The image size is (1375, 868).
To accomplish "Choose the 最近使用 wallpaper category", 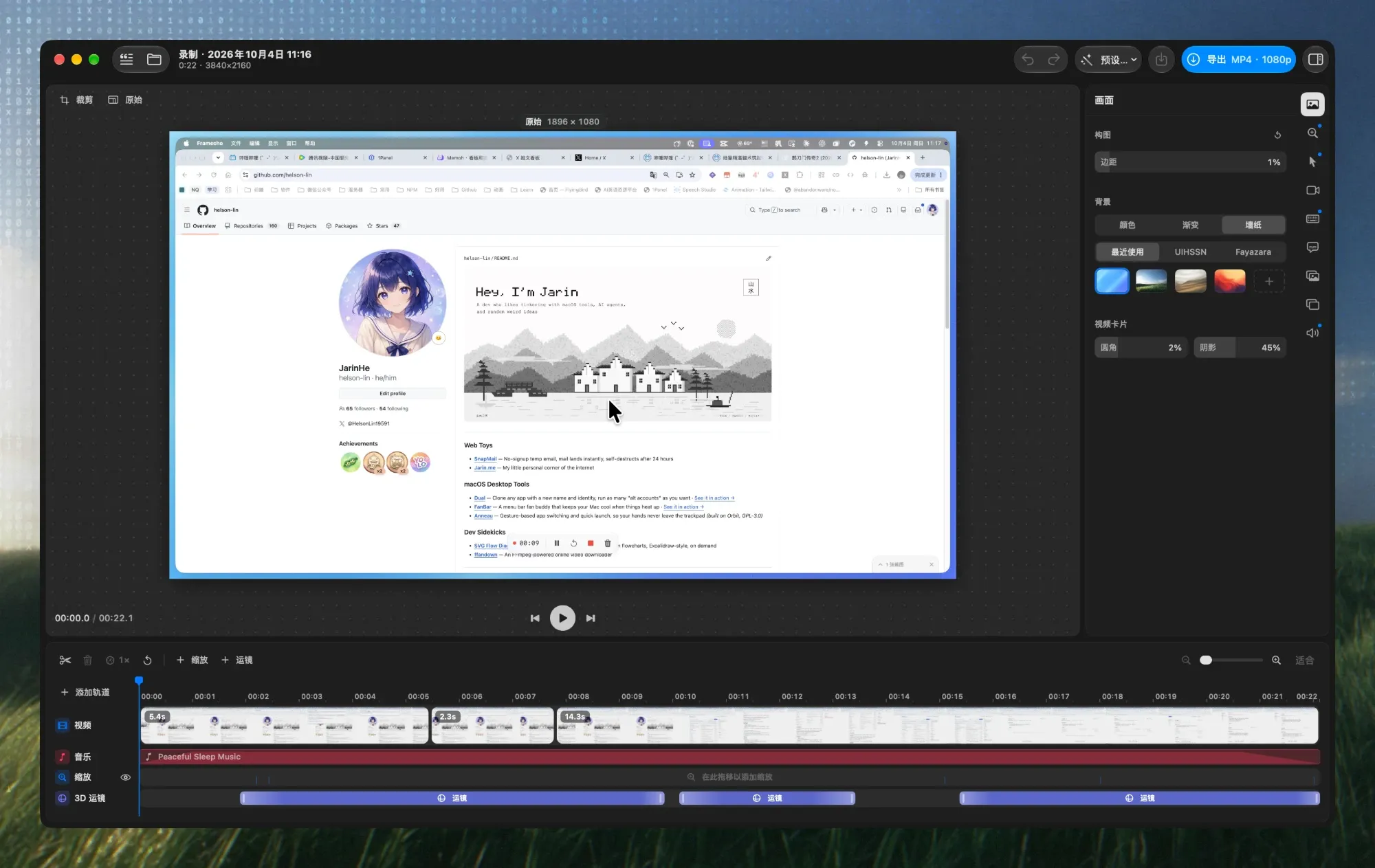I will pyautogui.click(x=1127, y=252).
